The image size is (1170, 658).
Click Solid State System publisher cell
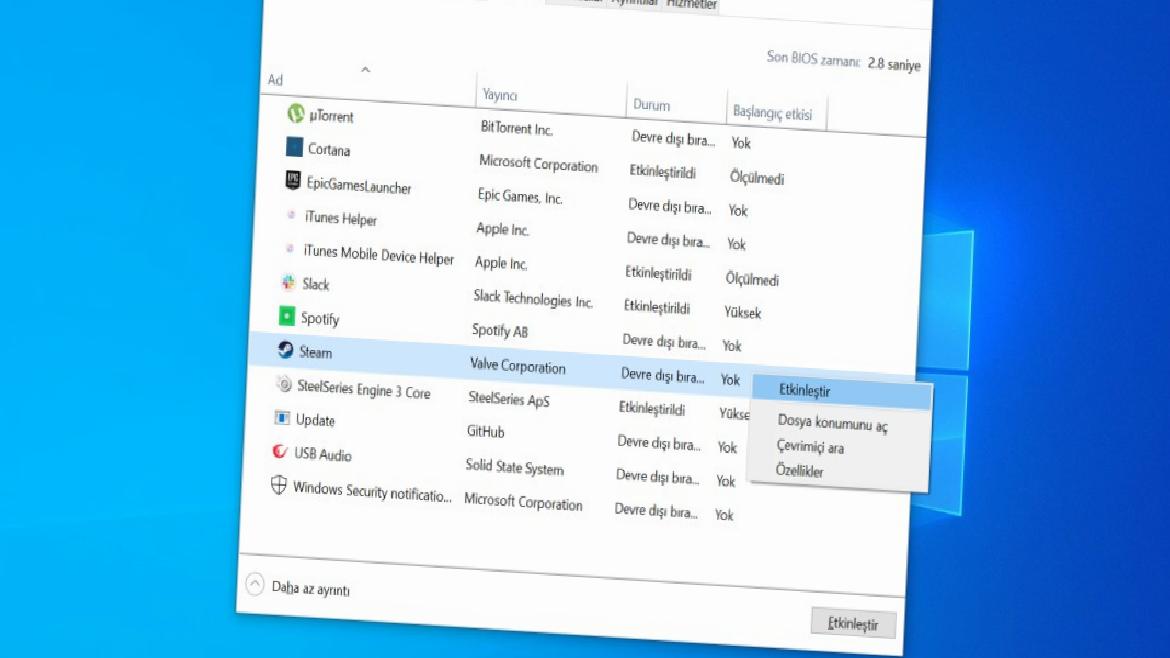(515, 467)
